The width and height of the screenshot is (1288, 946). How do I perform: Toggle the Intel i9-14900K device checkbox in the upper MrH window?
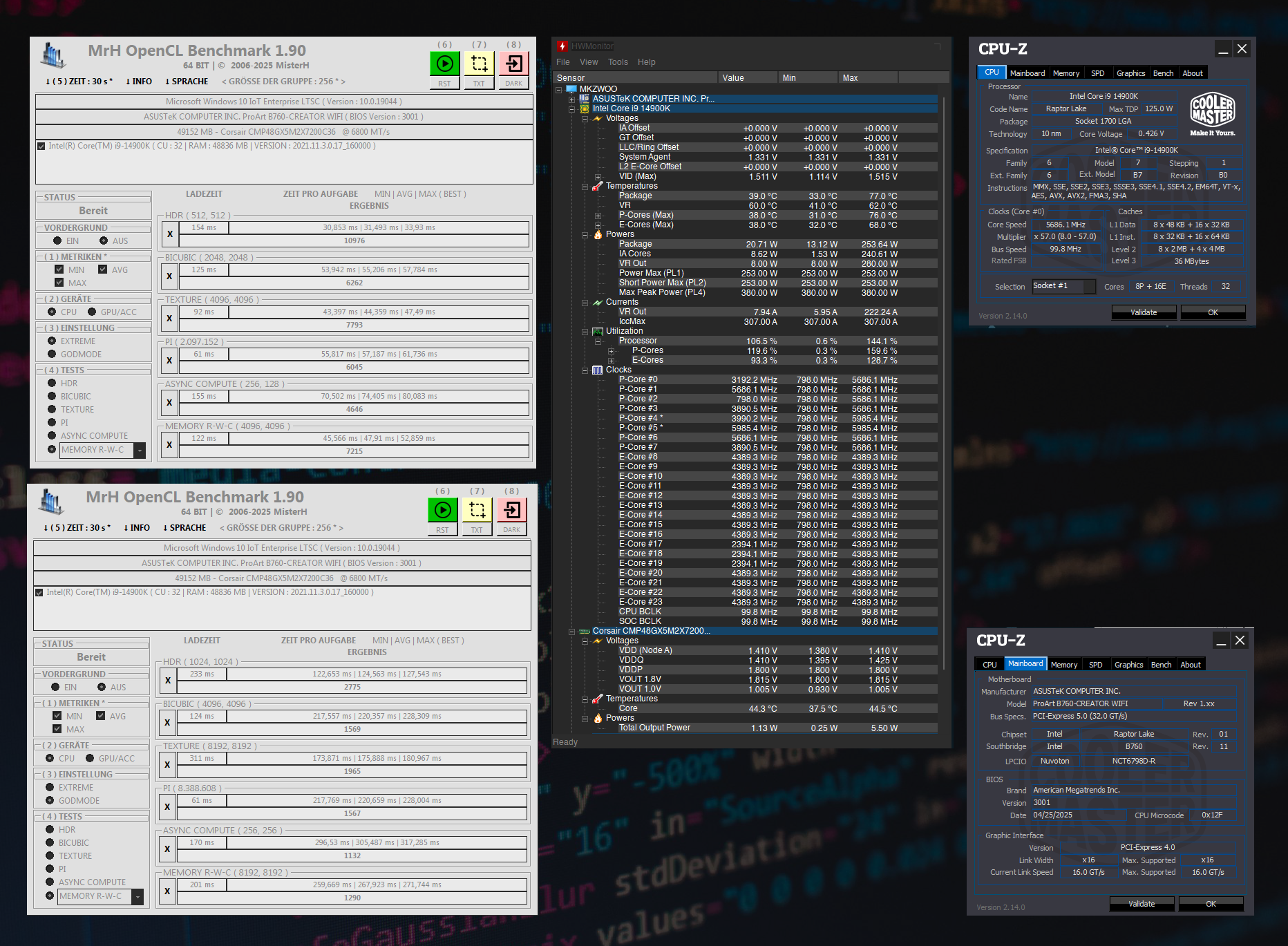point(41,146)
